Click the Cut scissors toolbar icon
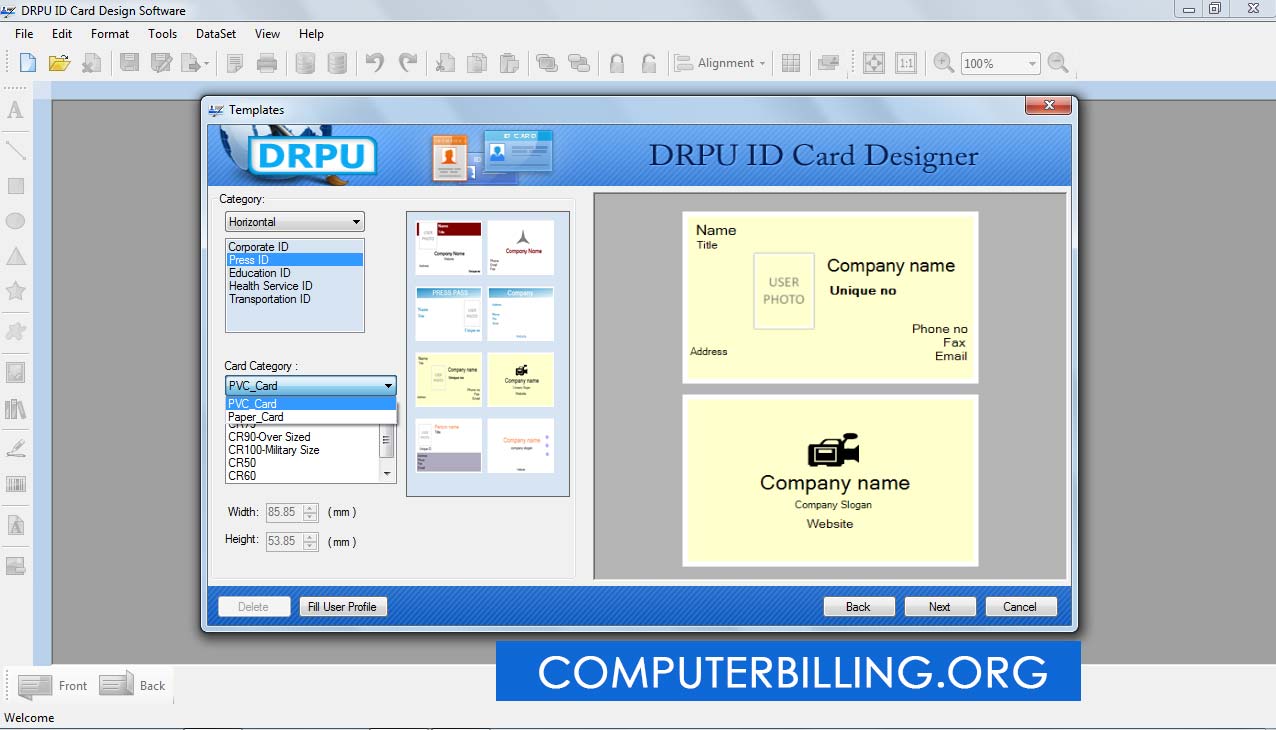The width and height of the screenshot is (1276, 730). pos(445,63)
